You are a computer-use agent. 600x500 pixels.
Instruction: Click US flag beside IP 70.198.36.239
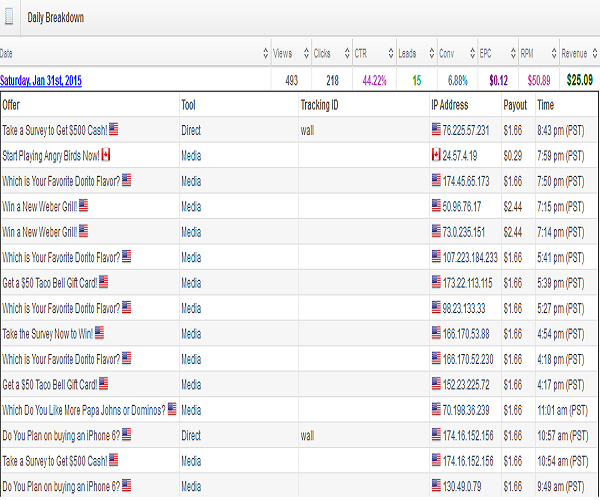[x=436, y=409]
